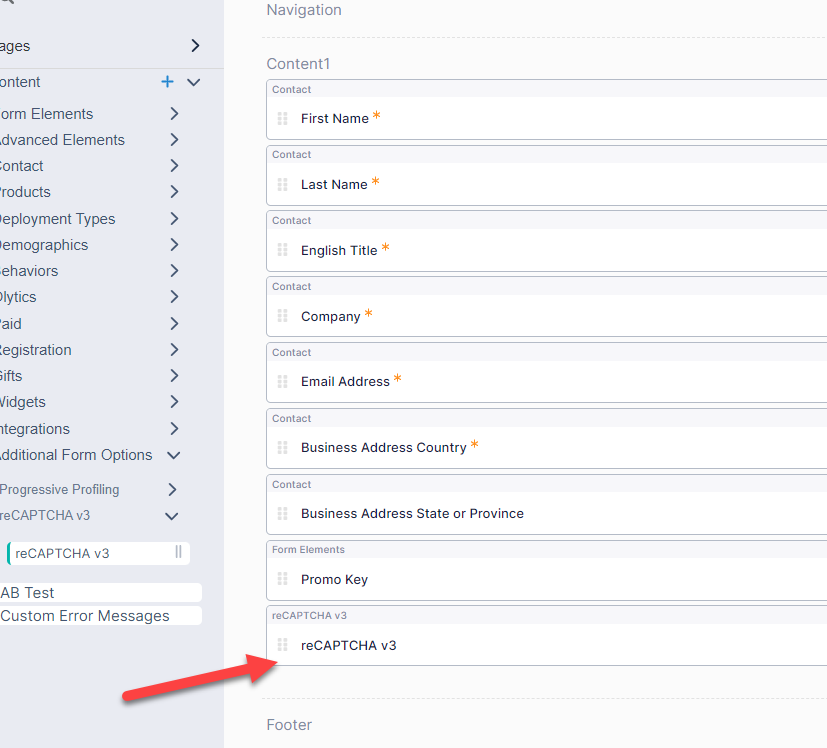827x748 pixels.
Task: Open the Demographics category
Action: click(174, 245)
